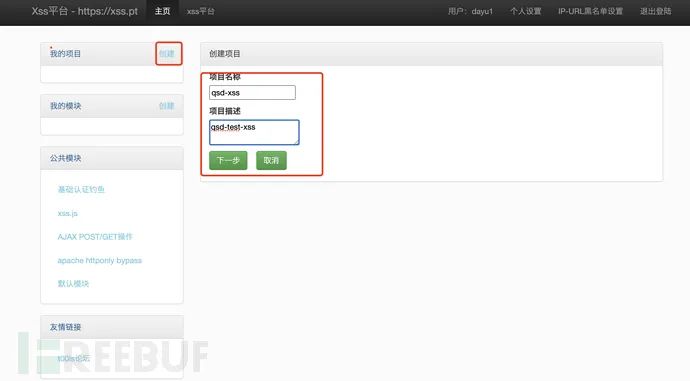The width and height of the screenshot is (690, 381).
Task: Click 创建 link beside 我的项目
Action: click(167, 54)
